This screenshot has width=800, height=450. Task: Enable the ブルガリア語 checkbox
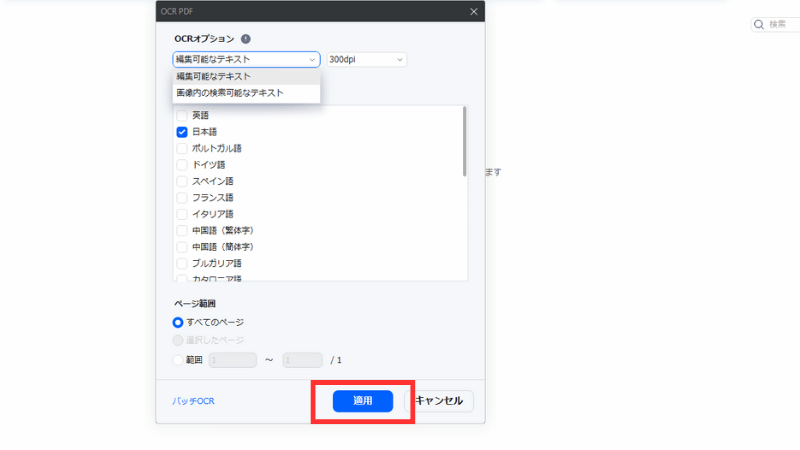point(182,263)
